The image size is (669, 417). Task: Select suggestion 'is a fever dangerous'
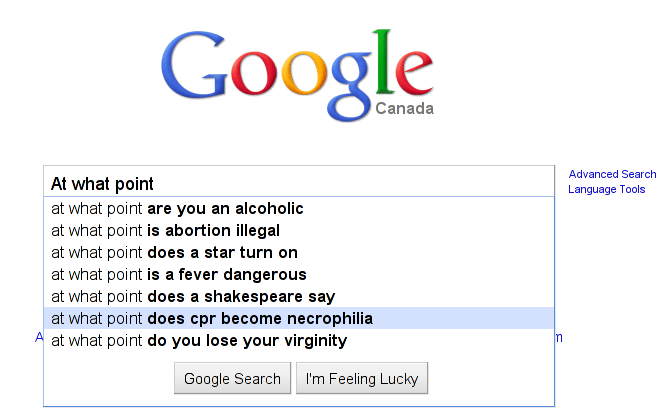(x=179, y=275)
